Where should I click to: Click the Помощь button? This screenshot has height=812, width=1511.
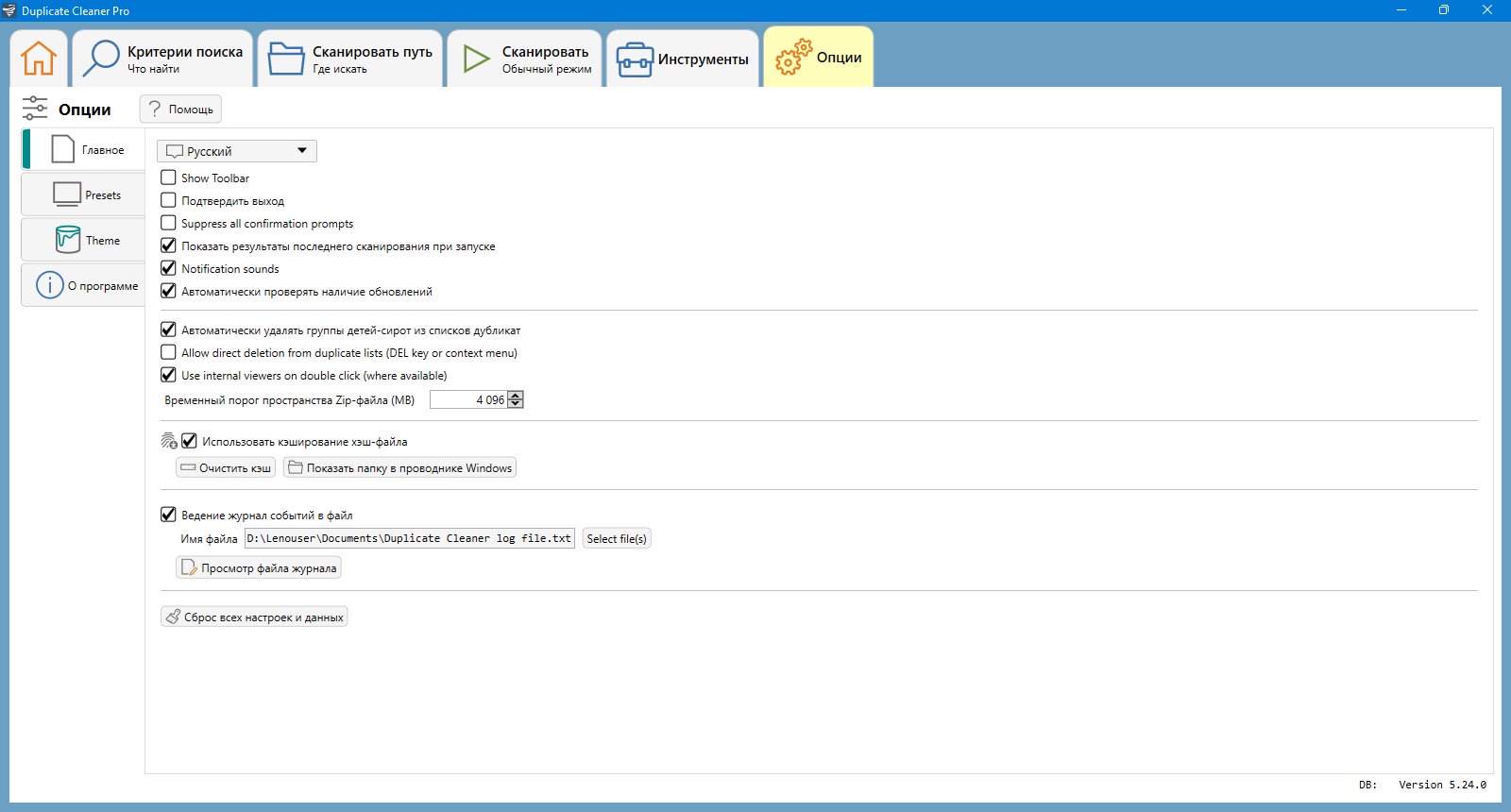coord(180,109)
